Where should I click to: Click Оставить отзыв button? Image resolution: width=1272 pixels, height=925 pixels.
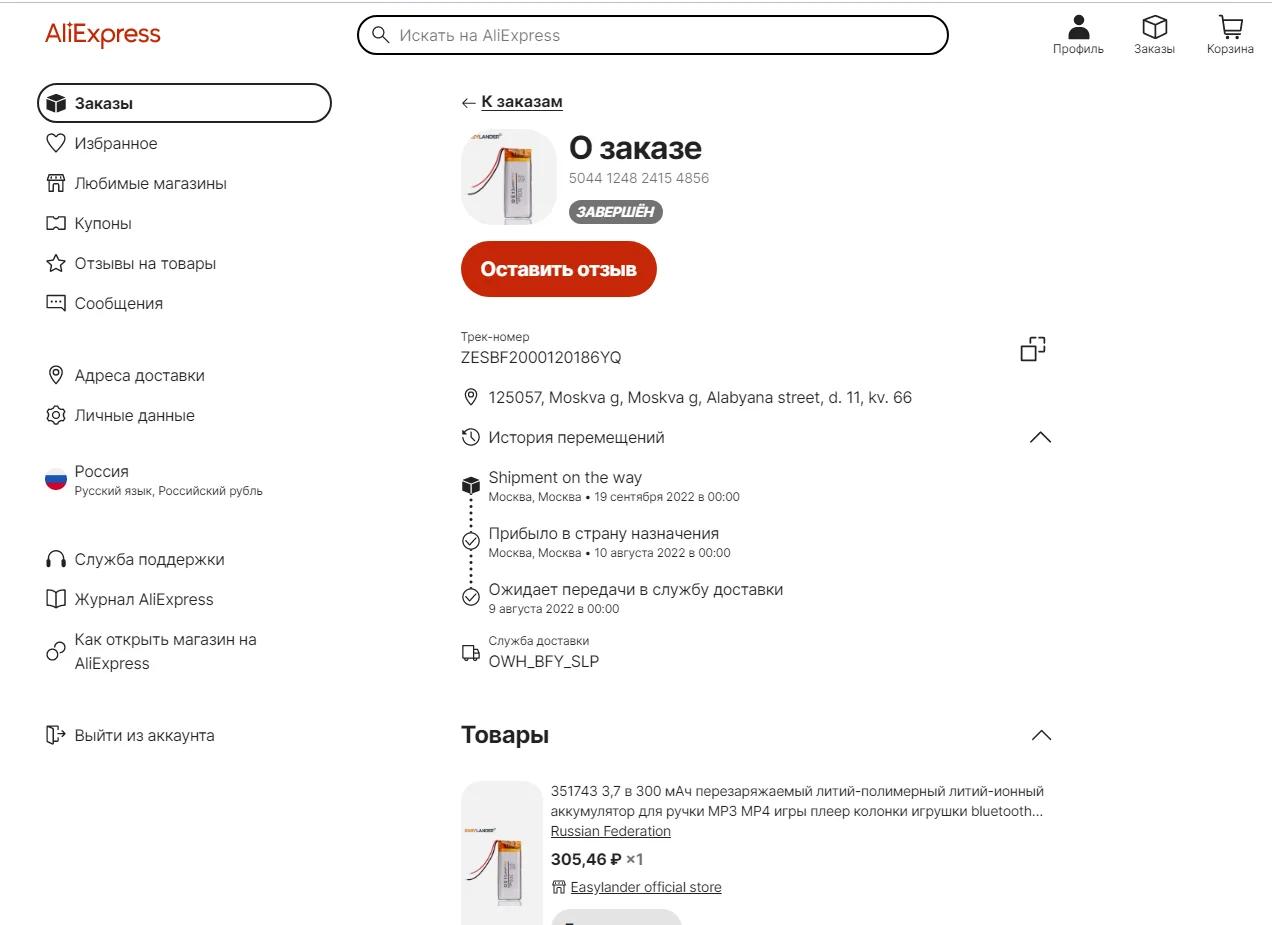tap(559, 269)
